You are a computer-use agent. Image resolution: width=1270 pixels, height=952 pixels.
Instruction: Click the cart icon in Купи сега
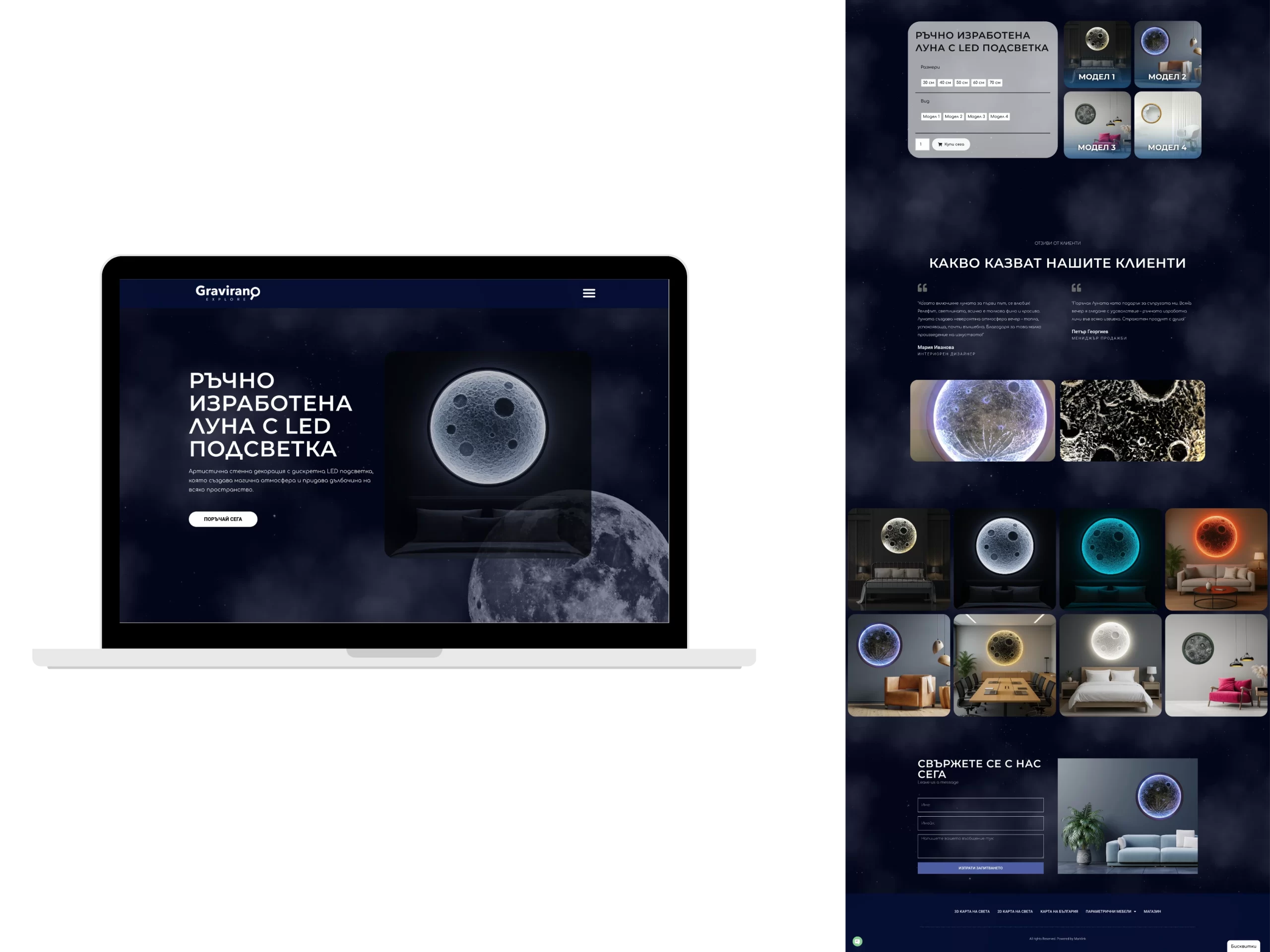point(940,145)
